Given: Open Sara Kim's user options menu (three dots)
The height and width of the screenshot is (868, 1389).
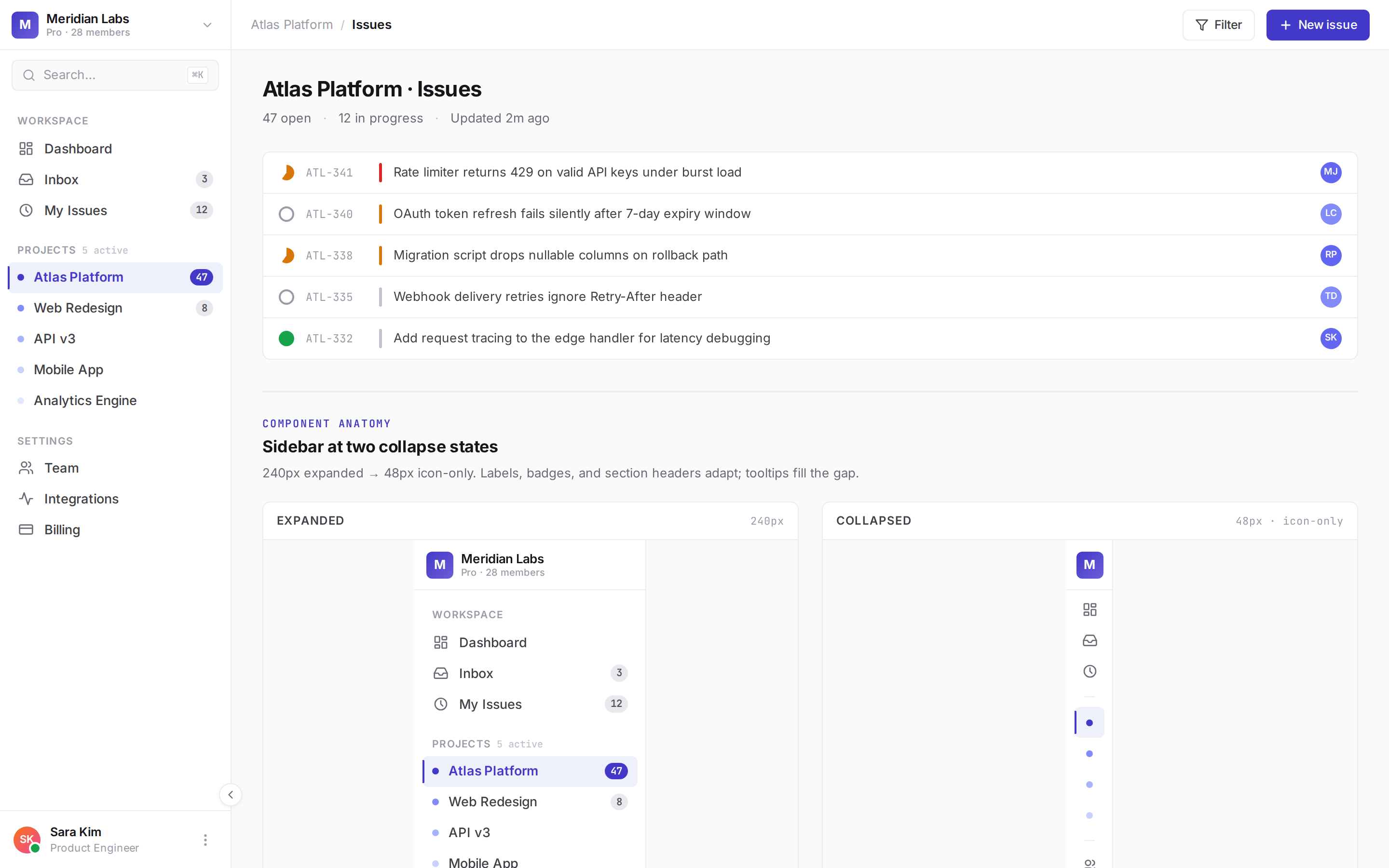Looking at the screenshot, I should [205, 840].
